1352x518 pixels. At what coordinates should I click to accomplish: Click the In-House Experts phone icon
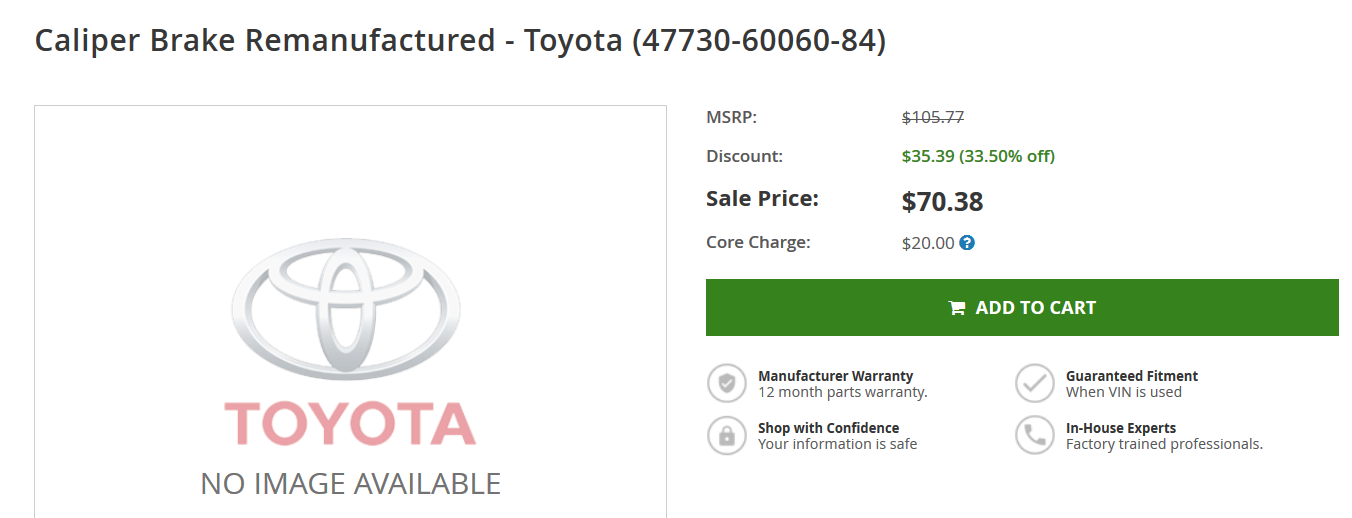1035,435
